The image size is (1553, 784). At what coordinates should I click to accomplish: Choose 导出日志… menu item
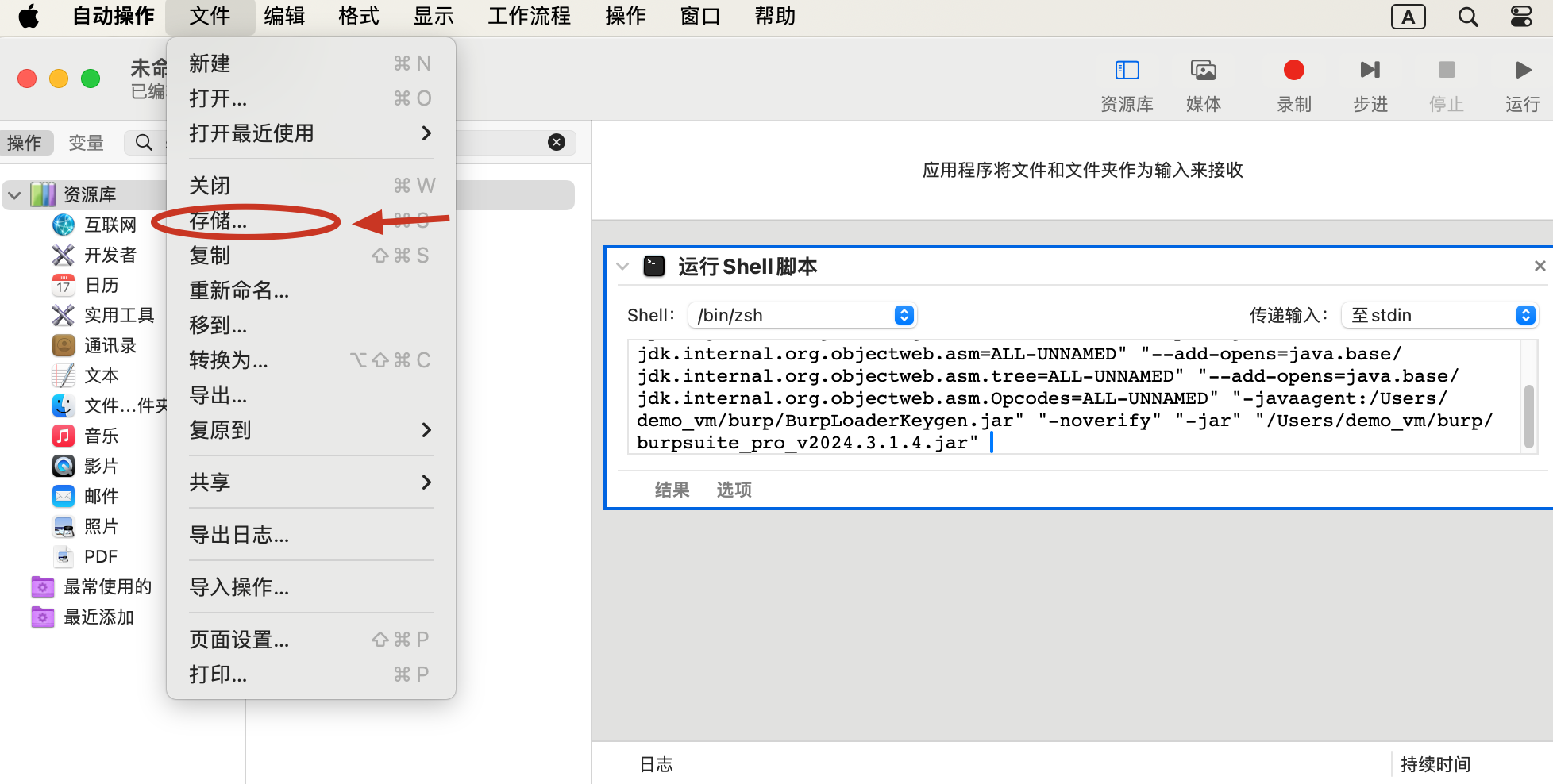pos(311,535)
